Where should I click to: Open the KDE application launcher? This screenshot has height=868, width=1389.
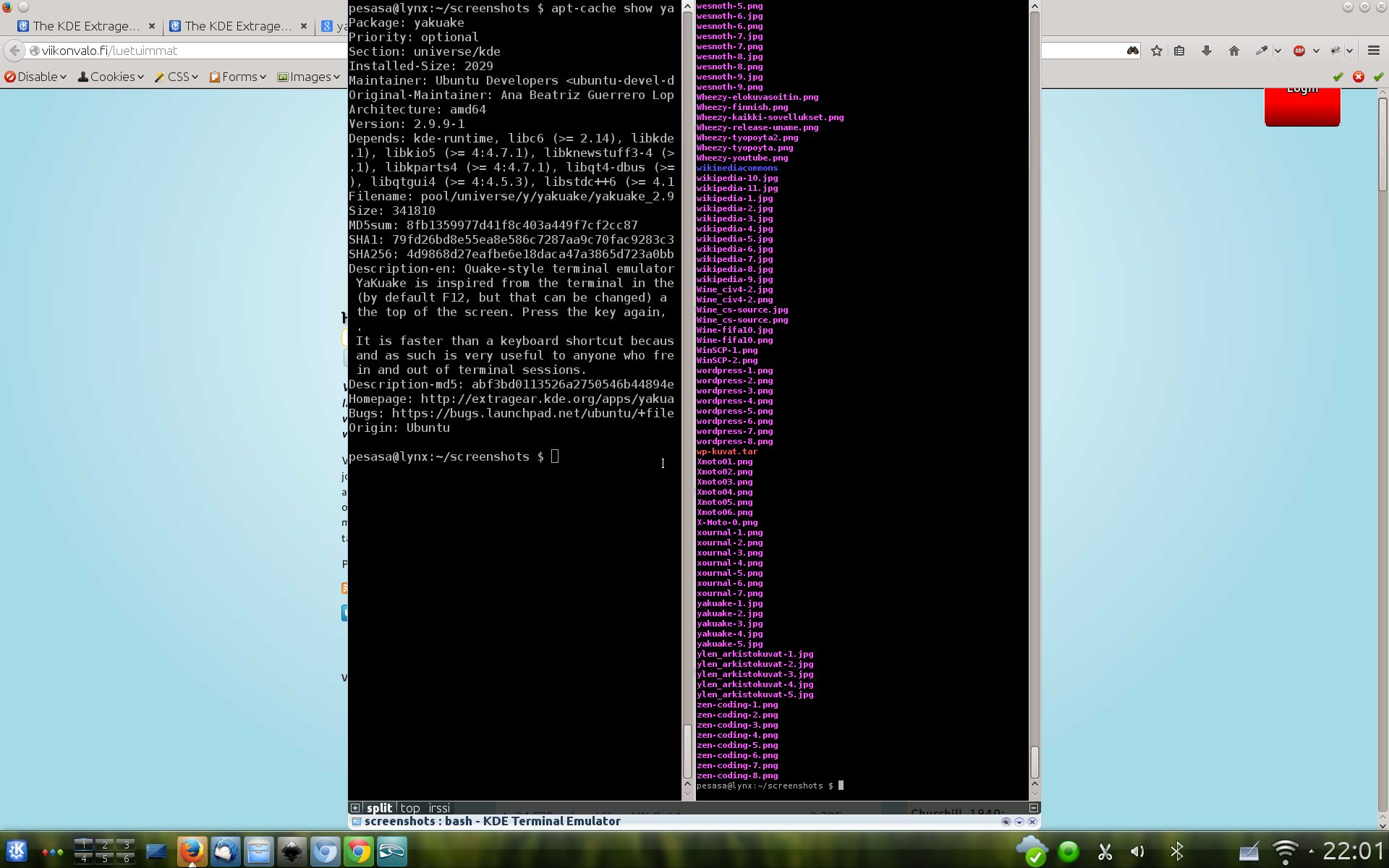17,851
